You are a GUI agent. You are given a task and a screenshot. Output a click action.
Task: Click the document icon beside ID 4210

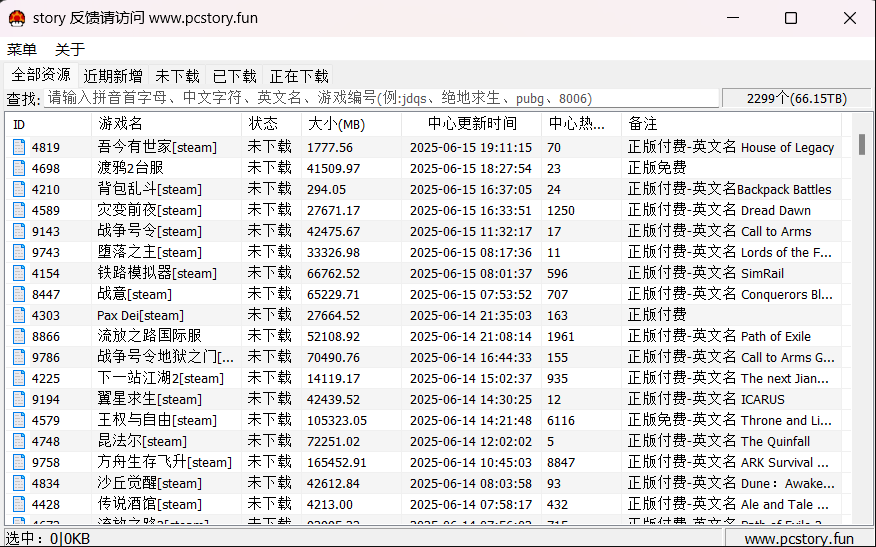click(19, 189)
